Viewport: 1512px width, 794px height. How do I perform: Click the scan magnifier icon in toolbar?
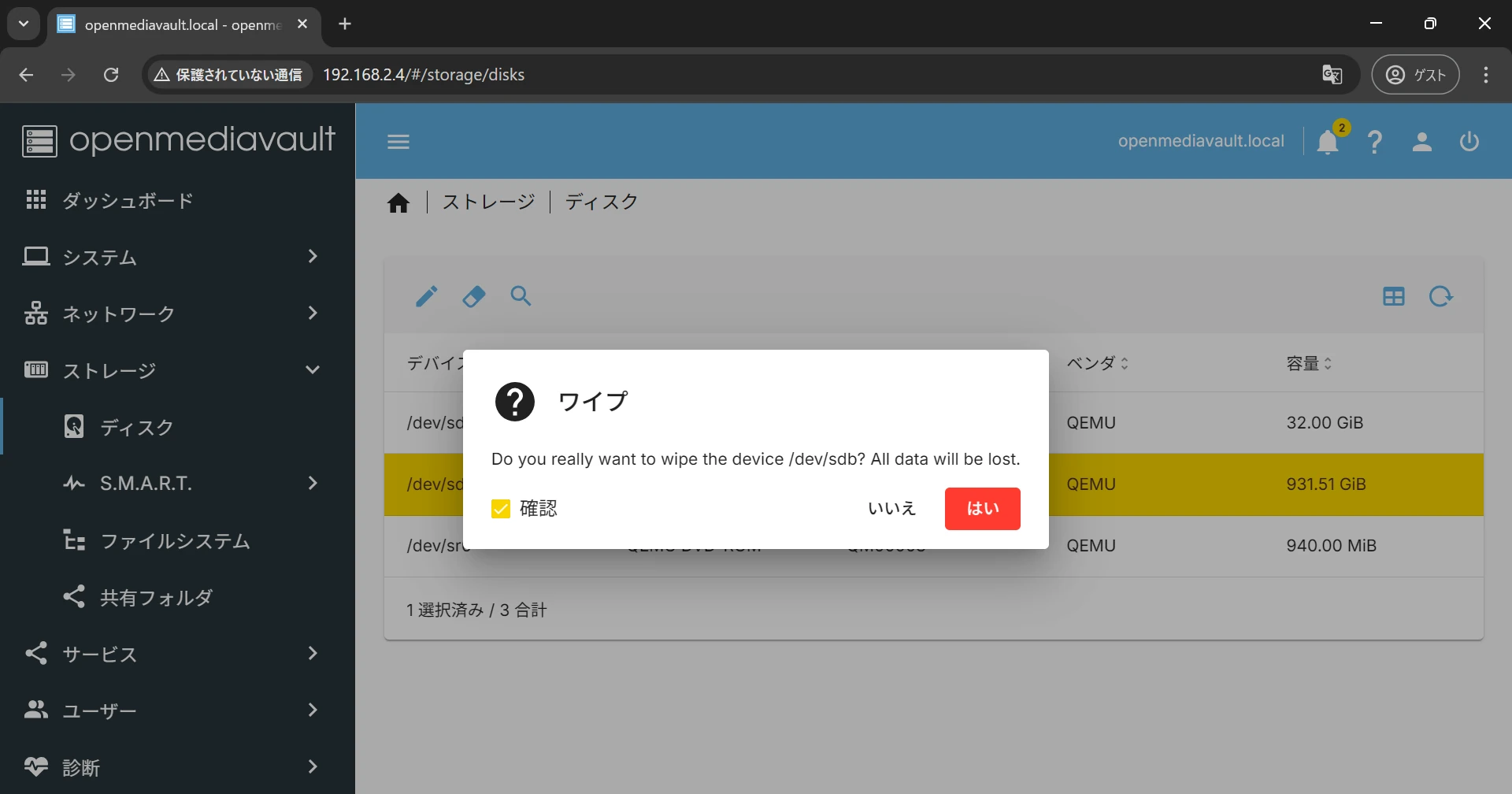pyautogui.click(x=521, y=296)
